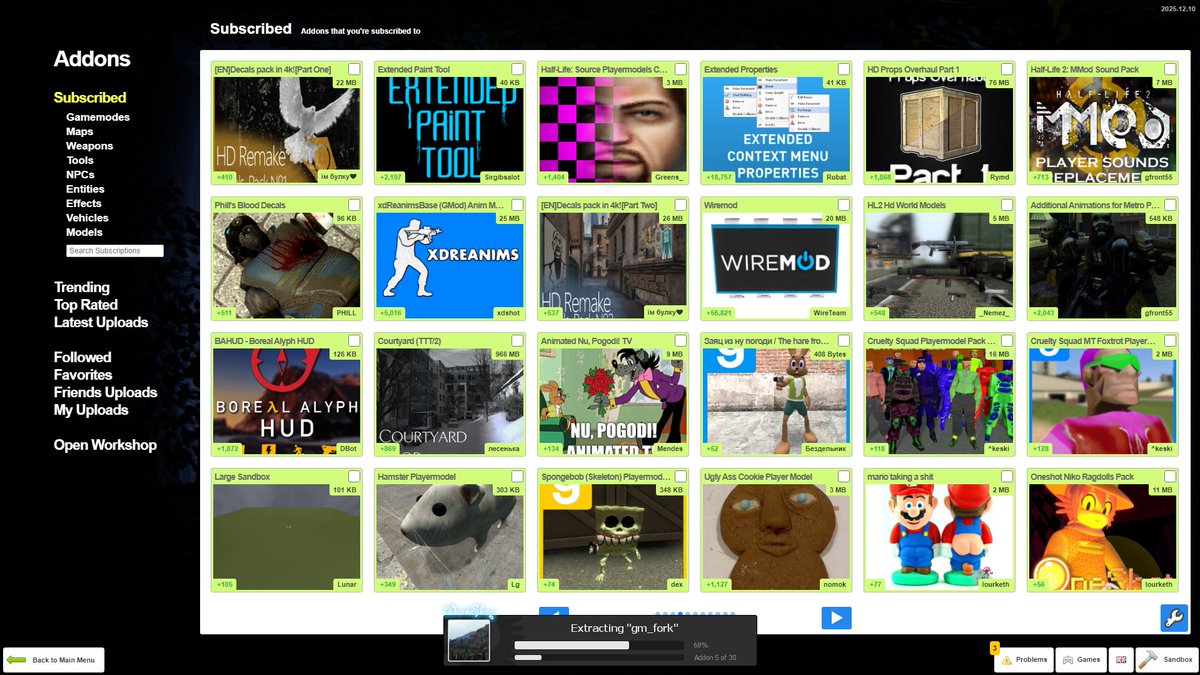The image size is (1200, 675).
Task: Tick checkbox for Wiremod addon
Action: pos(843,205)
